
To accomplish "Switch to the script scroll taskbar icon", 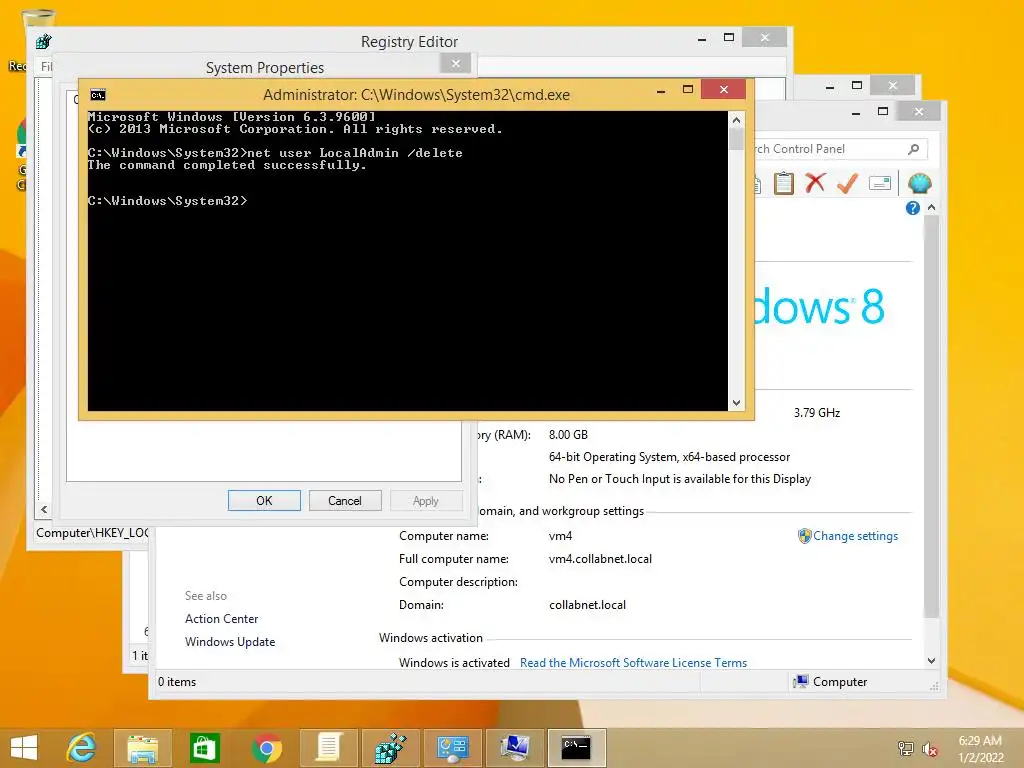I will tap(328, 748).
